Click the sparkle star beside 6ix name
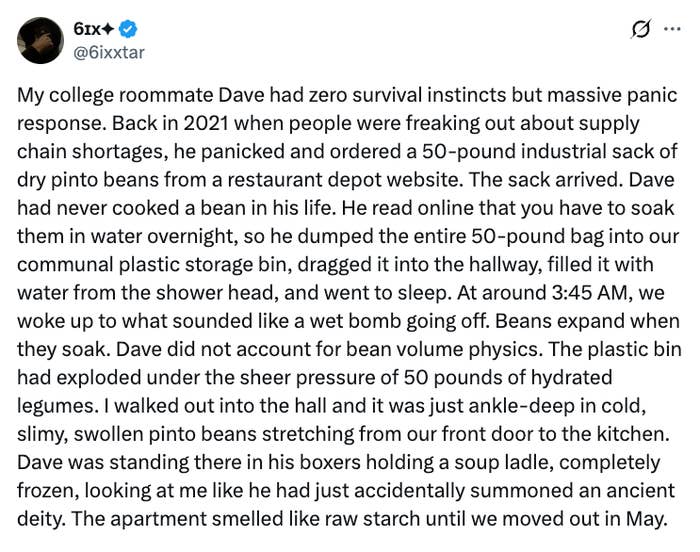Screen dimensions: 700x552 tap(108, 29)
